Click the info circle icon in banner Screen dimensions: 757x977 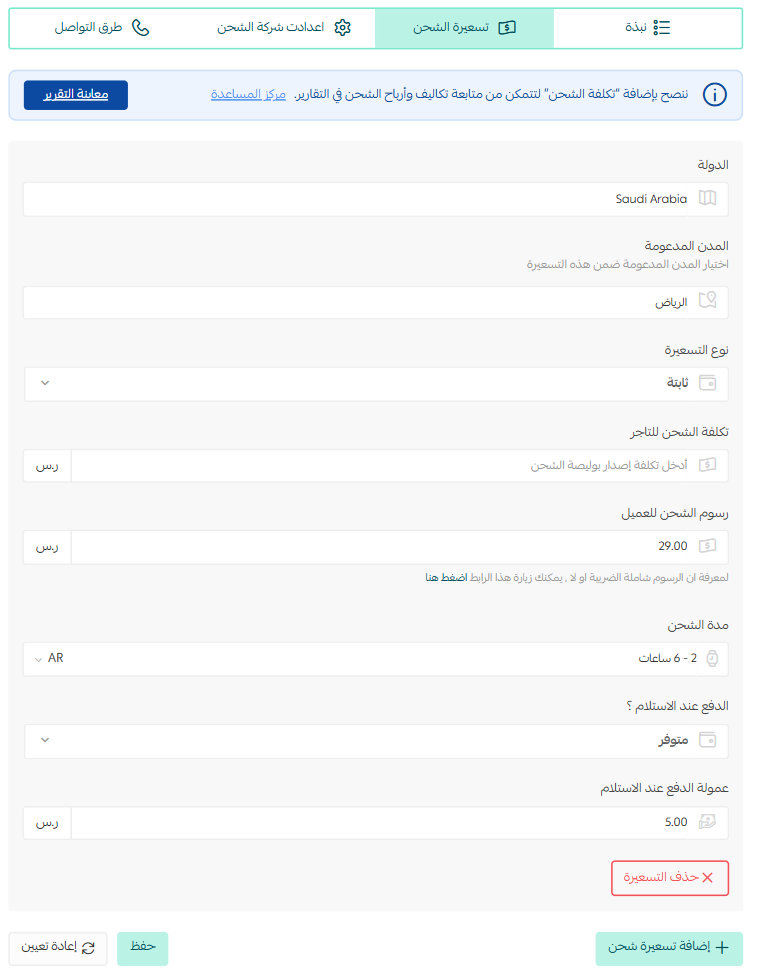tap(715, 95)
